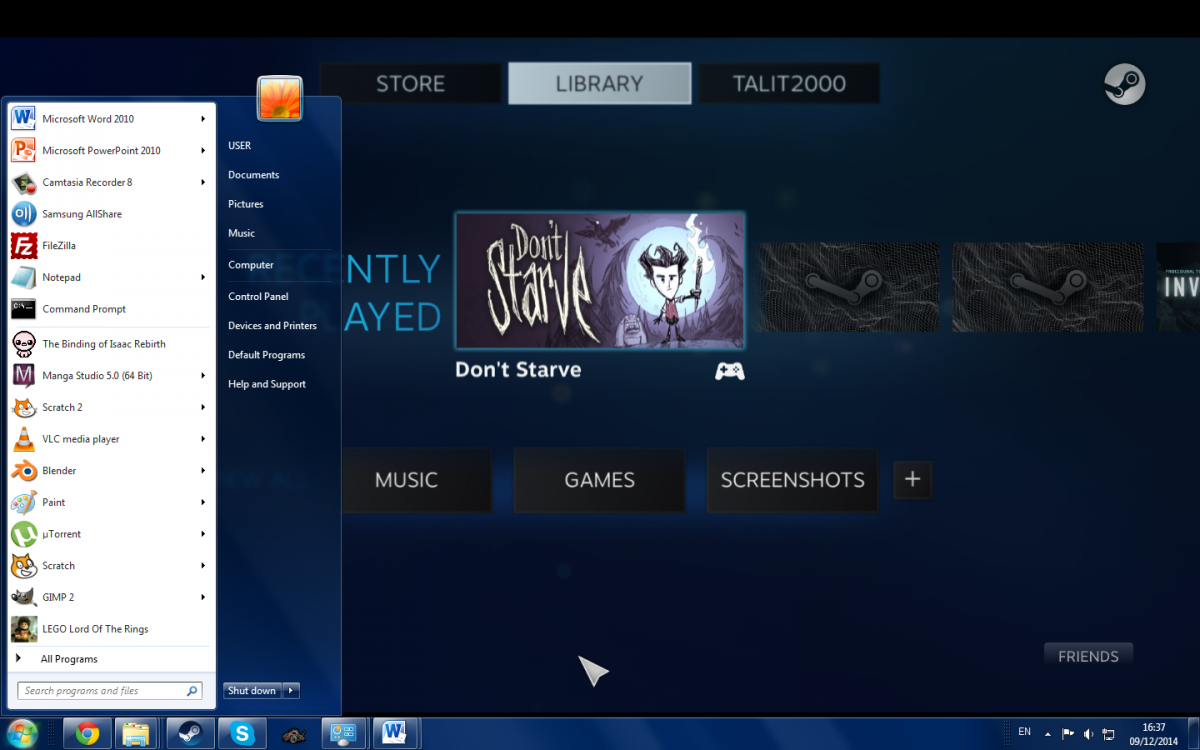Viewport: 1200px width, 750px height.
Task: Switch to Steam from the taskbar
Action: point(189,734)
